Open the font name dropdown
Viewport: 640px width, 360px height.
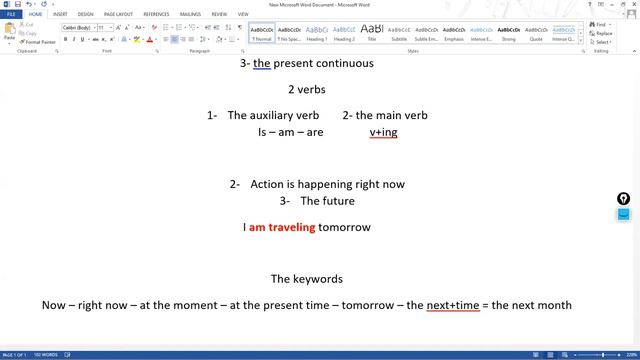(95, 28)
